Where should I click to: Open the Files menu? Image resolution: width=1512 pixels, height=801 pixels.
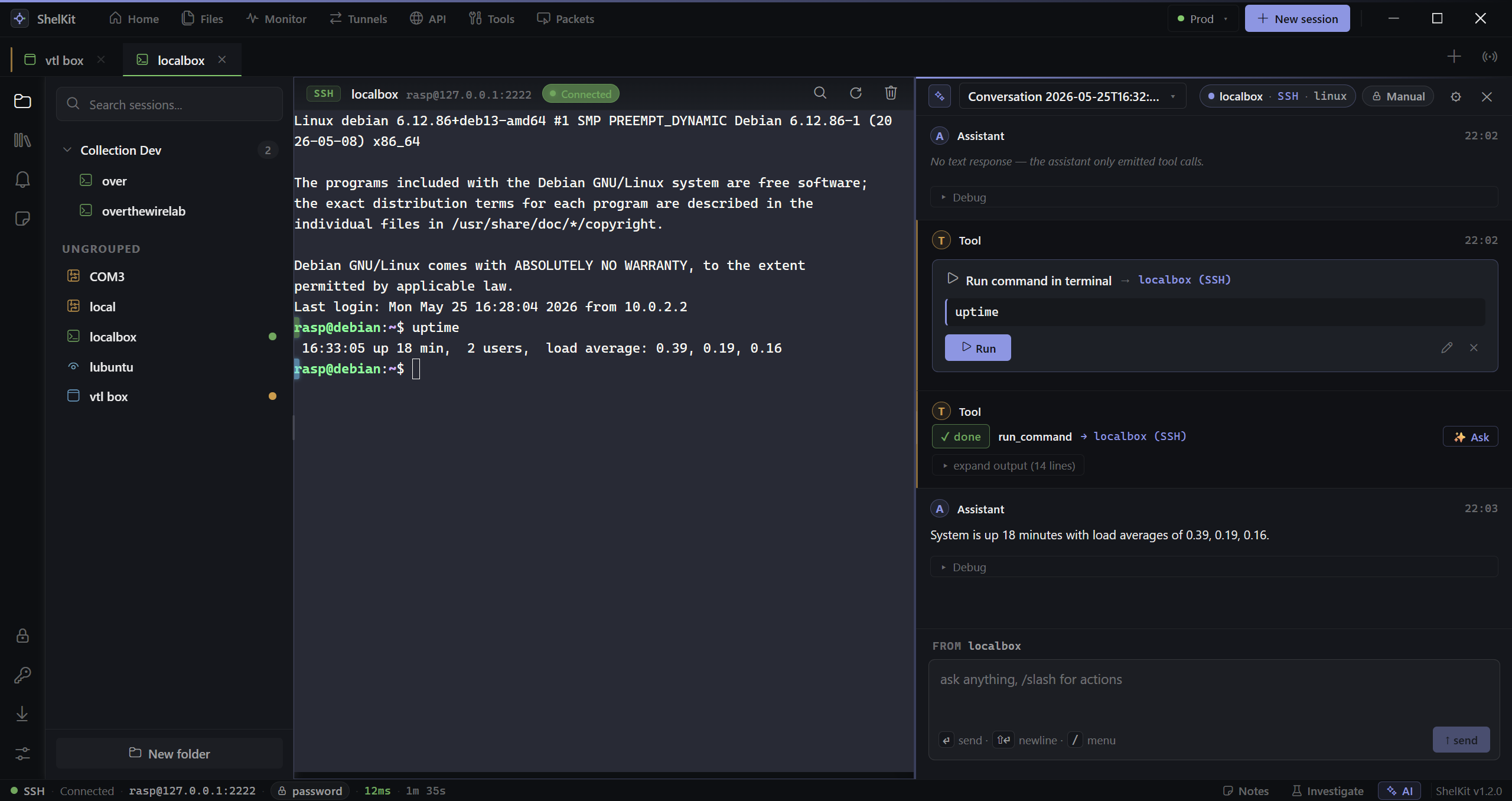click(203, 19)
